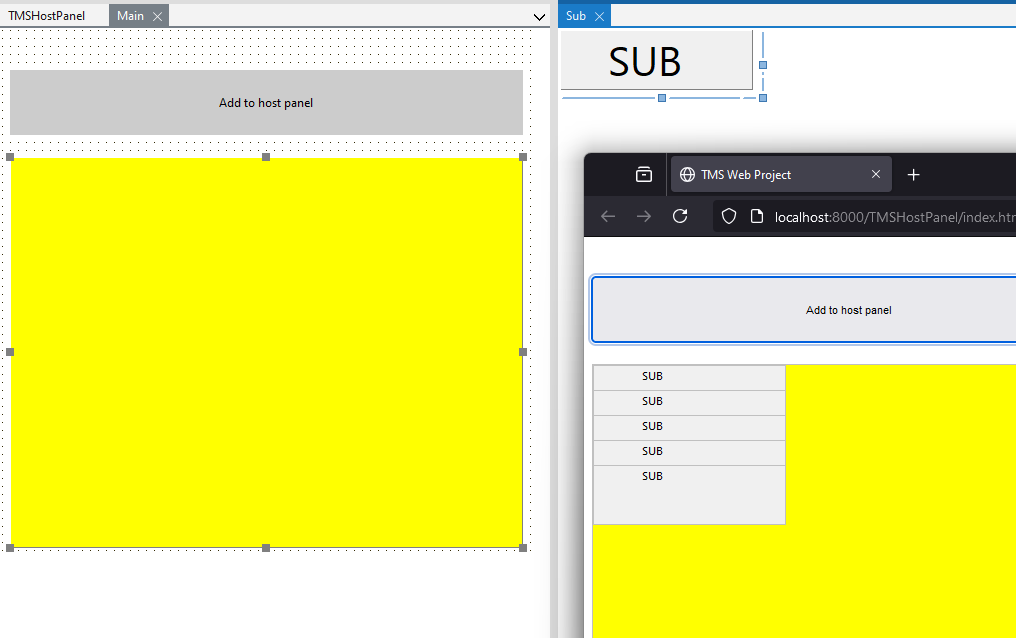Close the TMS Web Project browser tab
1016x638 pixels.
[876, 174]
